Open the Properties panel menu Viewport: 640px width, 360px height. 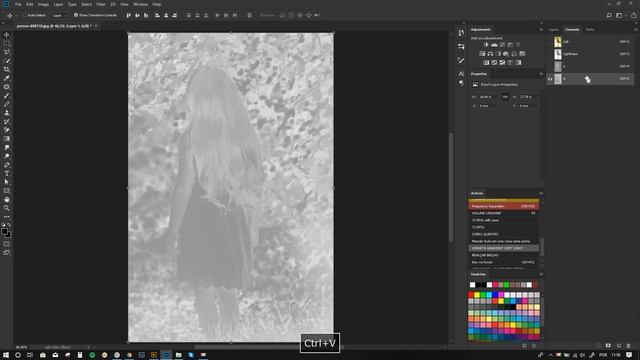click(x=541, y=74)
